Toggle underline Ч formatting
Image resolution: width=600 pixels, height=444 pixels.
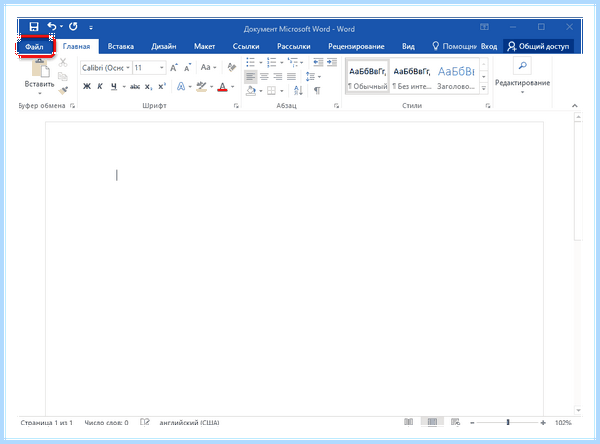pyautogui.click(x=114, y=87)
